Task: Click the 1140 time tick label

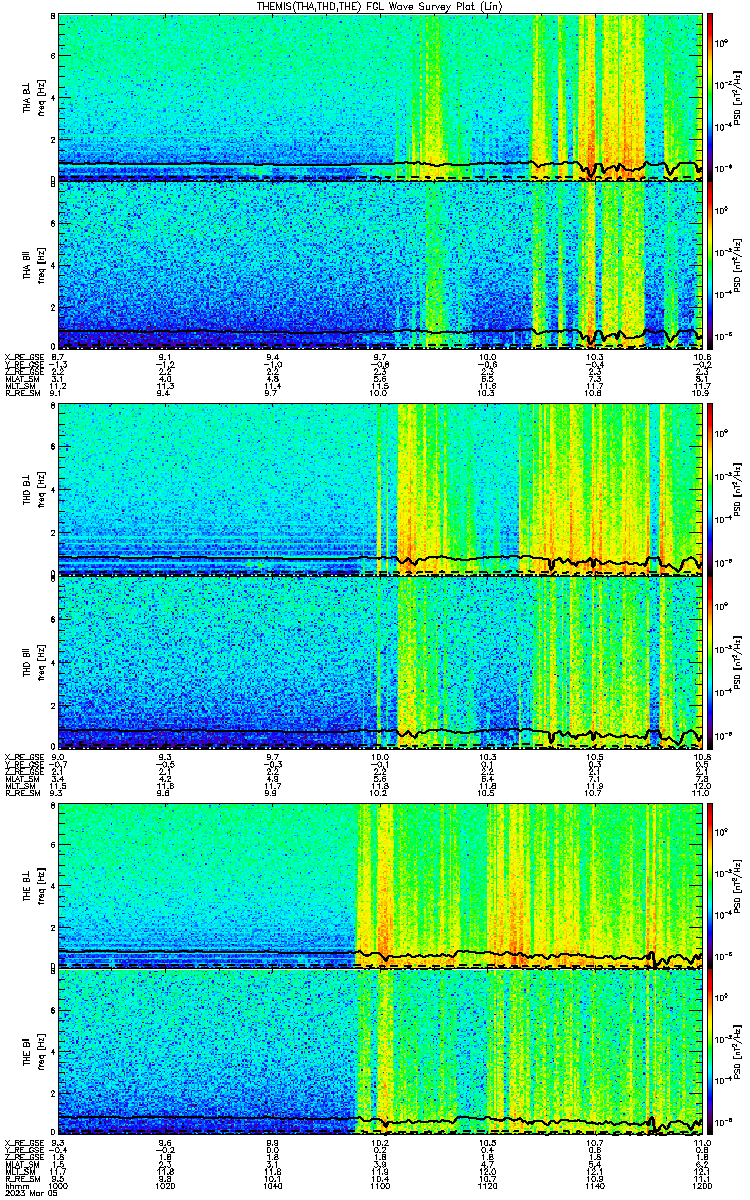Action: pos(594,1185)
